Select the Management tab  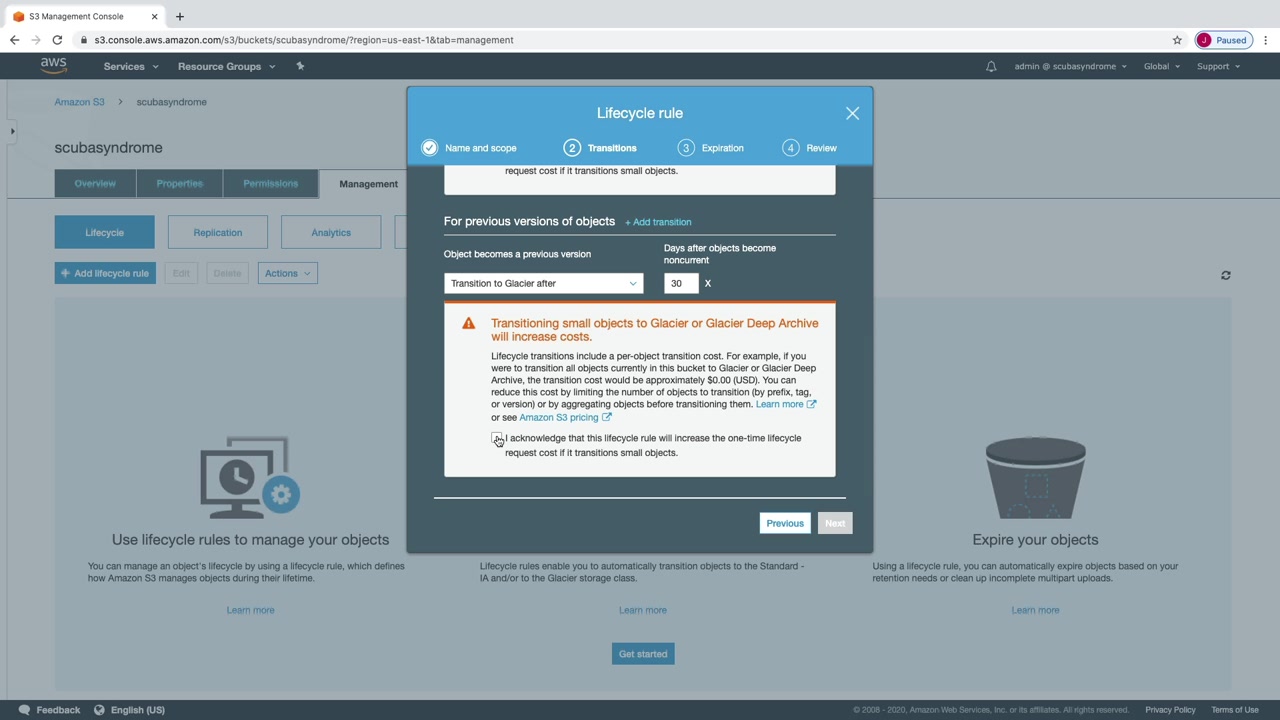(368, 184)
